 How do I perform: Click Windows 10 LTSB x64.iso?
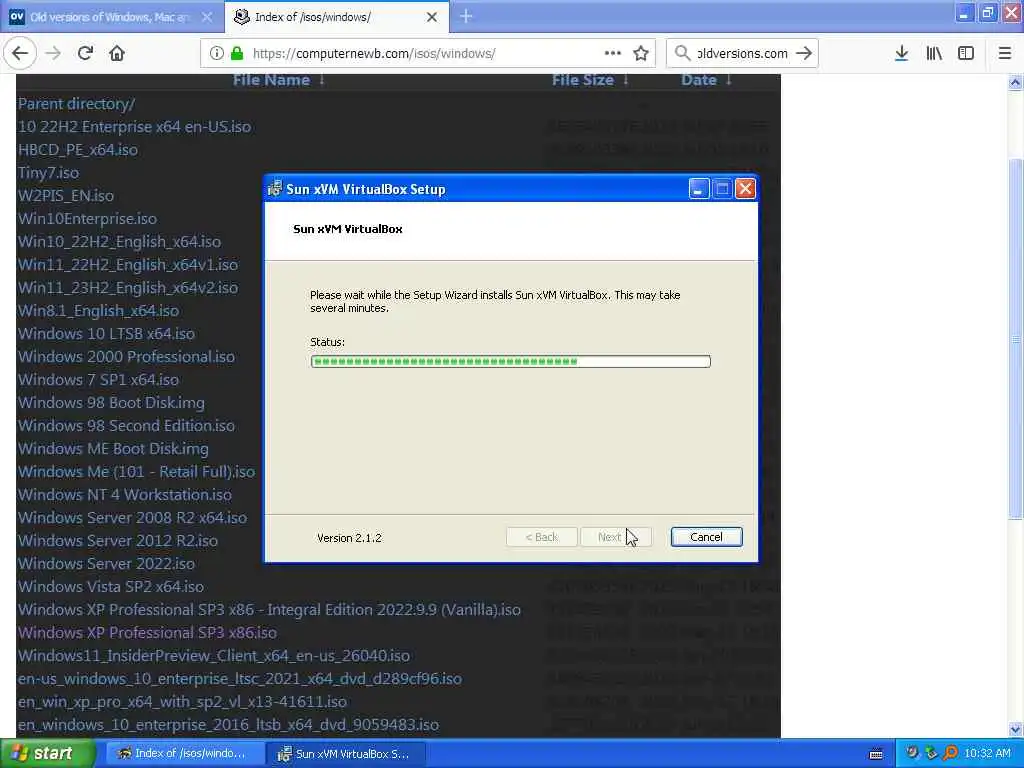[x=106, y=334]
